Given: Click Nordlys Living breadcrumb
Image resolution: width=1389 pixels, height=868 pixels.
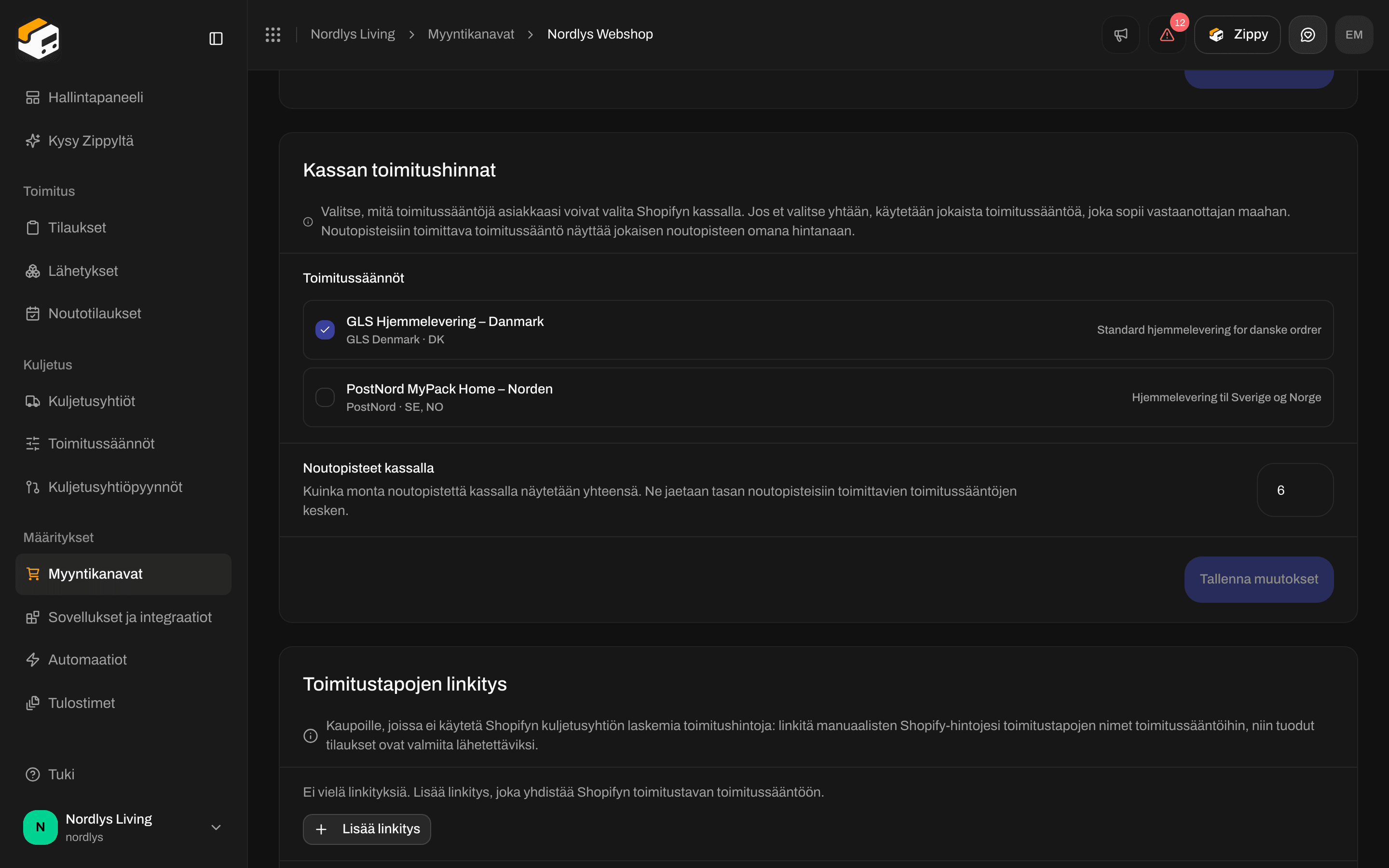Looking at the screenshot, I should click(x=353, y=34).
